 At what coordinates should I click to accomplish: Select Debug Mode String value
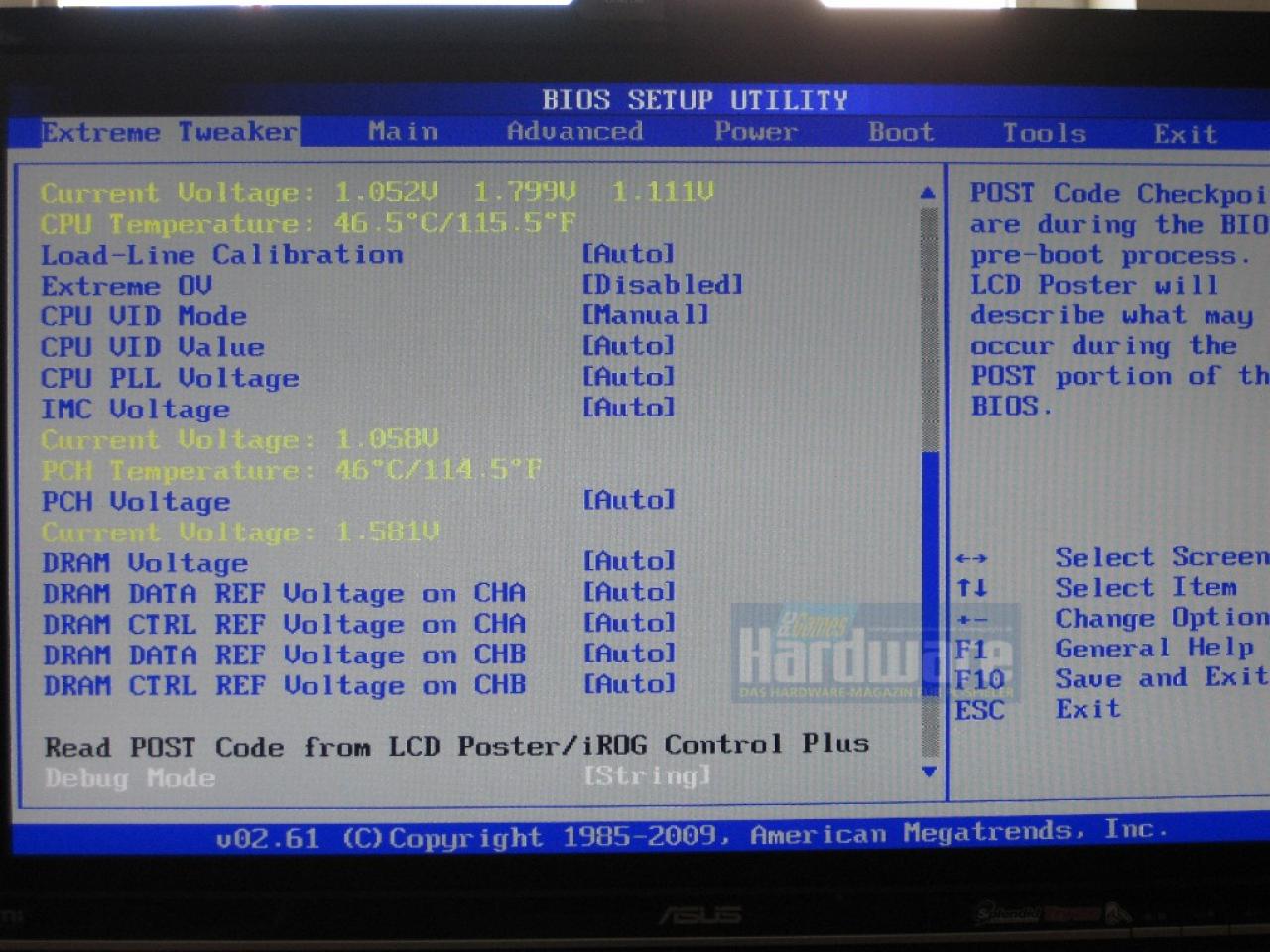click(646, 775)
